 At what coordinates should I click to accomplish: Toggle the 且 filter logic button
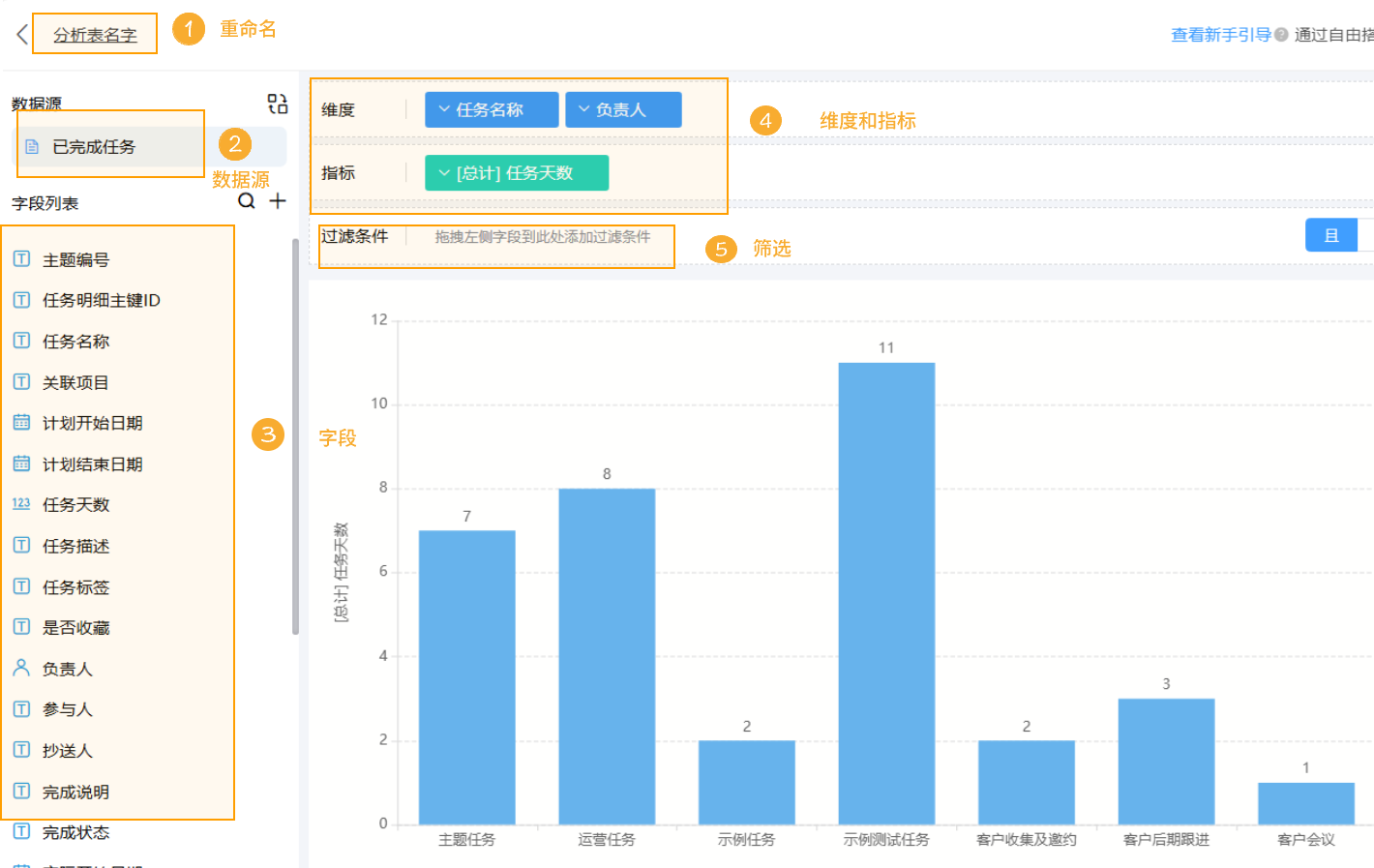[1331, 235]
